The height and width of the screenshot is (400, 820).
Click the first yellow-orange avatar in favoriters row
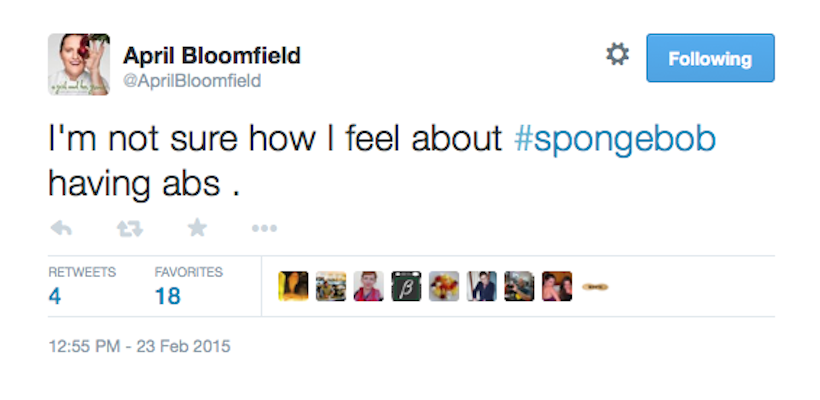click(293, 287)
